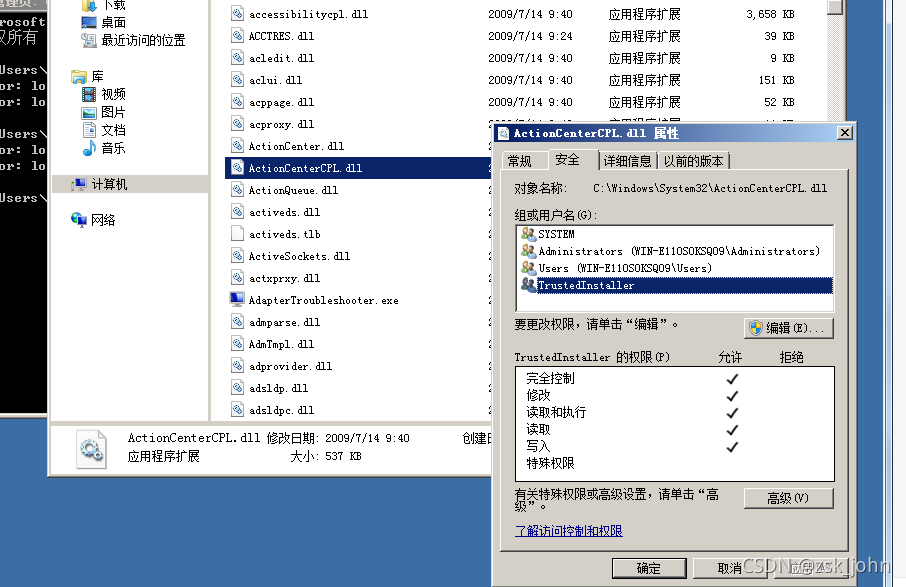Click the 编辑(E)... button
Viewport: 906px width, 587px height.
tap(789, 328)
